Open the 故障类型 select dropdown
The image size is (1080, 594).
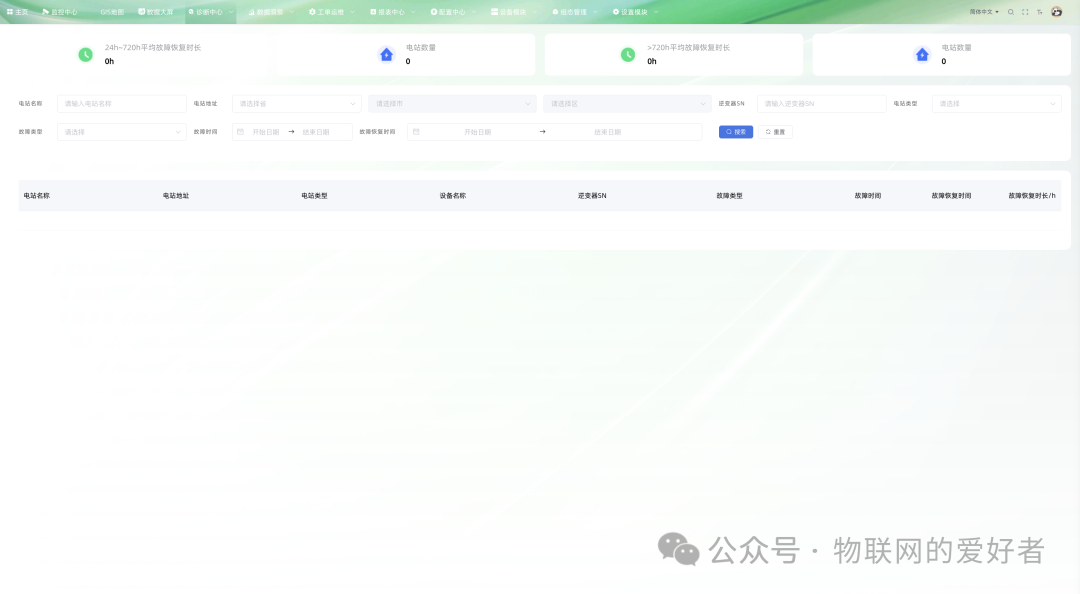coord(121,132)
